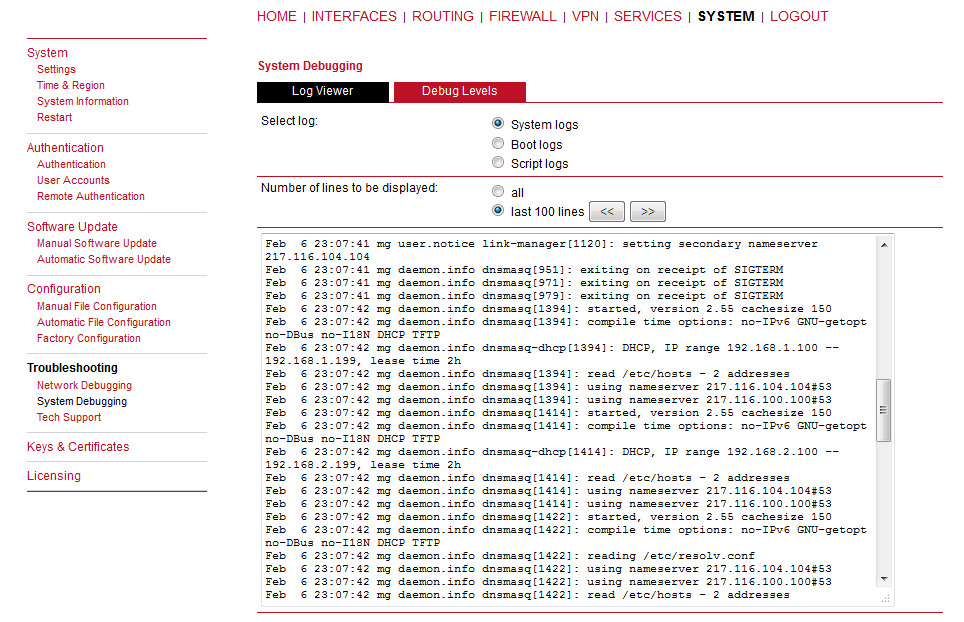Click the << previous lines button
This screenshot has width=964, height=622.
(x=607, y=211)
